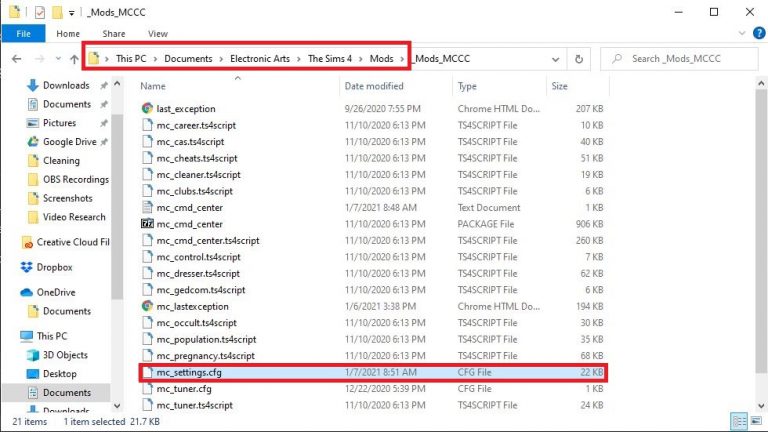Open the View ribbon tab
Viewport: 768px width, 432px height.
(158, 33)
